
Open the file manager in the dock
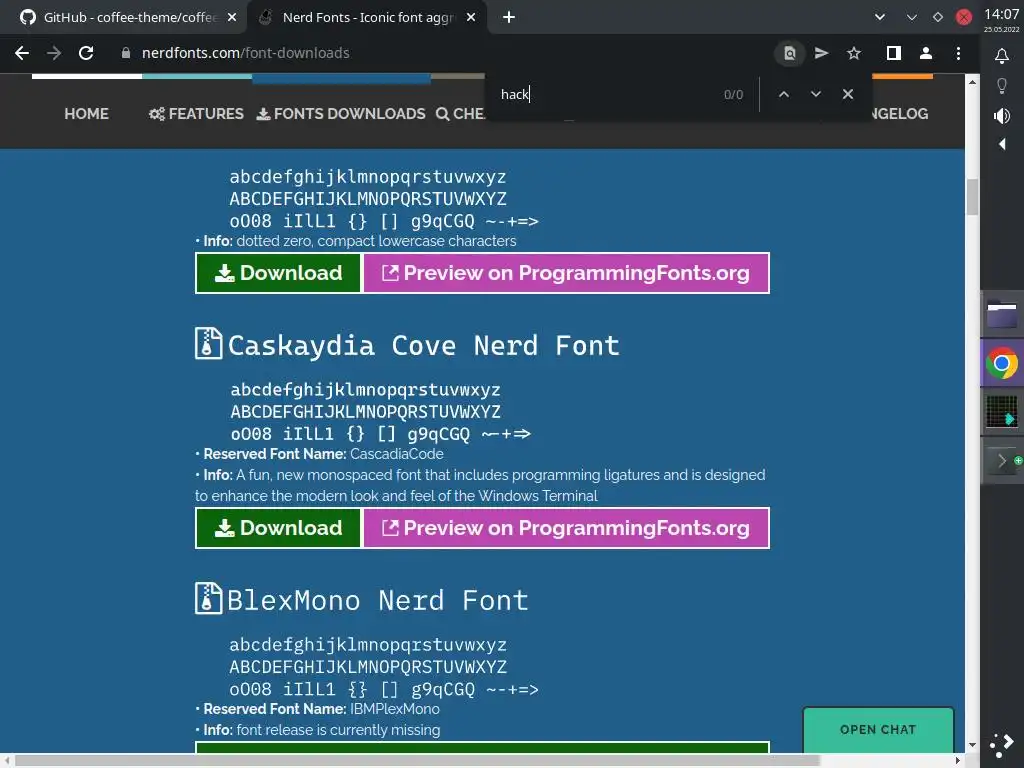point(1002,315)
